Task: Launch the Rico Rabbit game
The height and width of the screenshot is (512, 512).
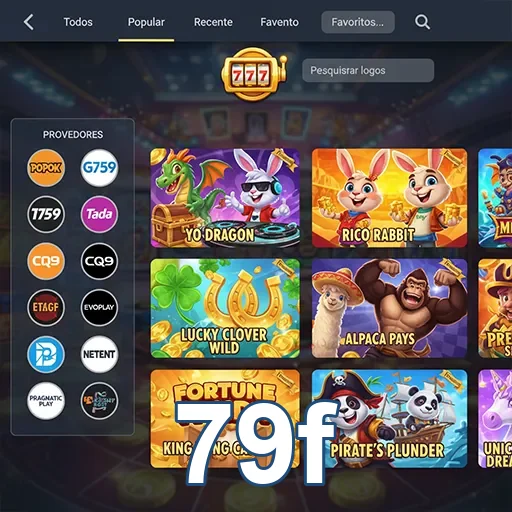Action: (x=389, y=198)
